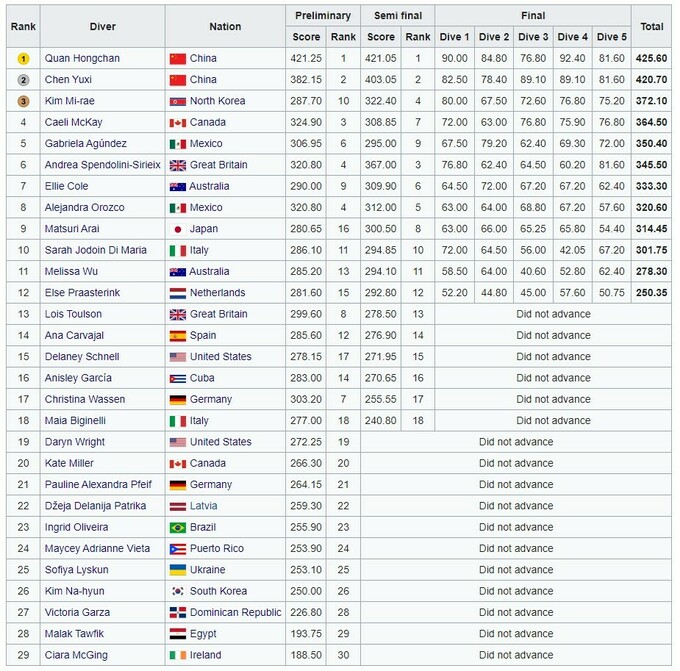
Task: Click the Puerto Rico flag icon
Action: [178, 549]
